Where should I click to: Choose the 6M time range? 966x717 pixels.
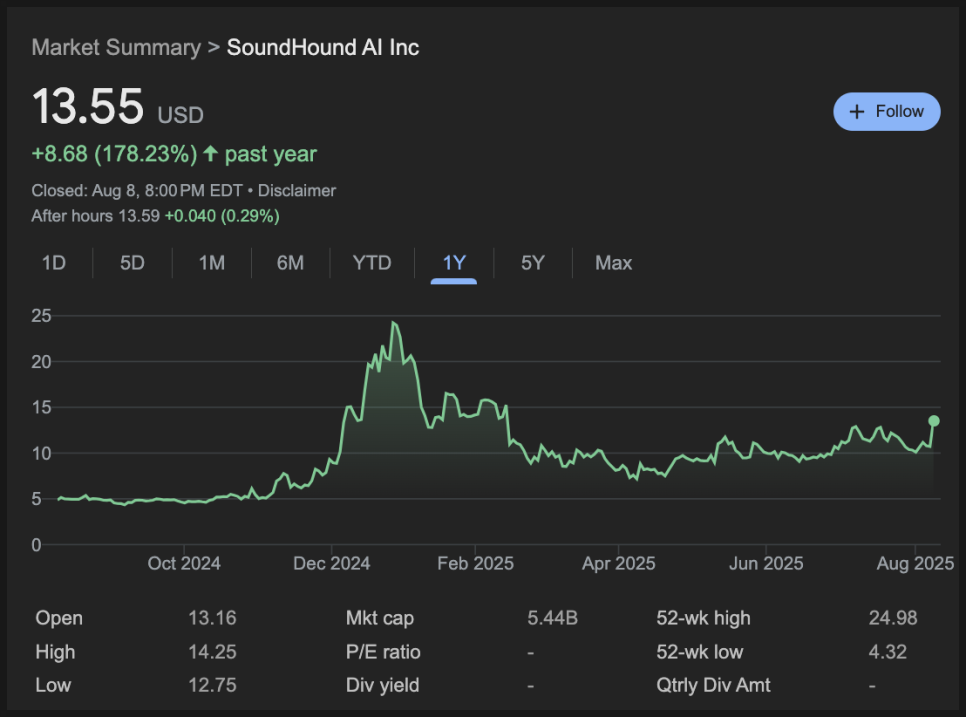tap(290, 263)
